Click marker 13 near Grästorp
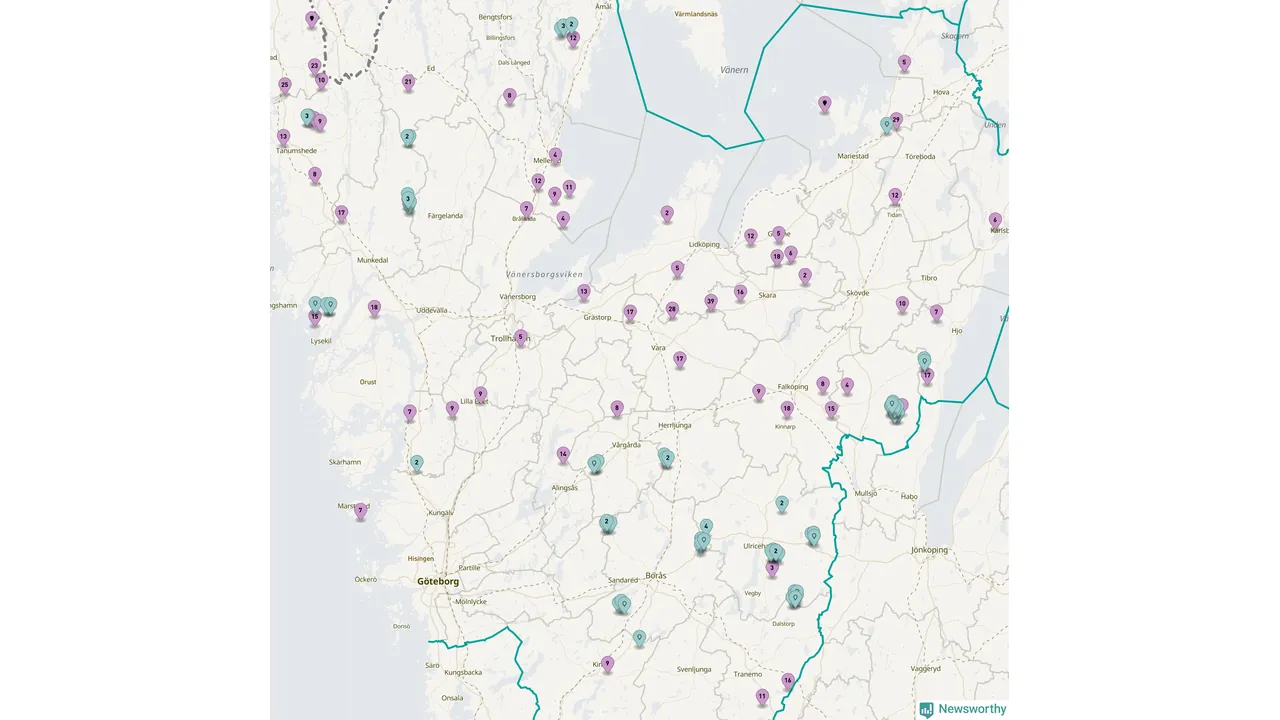Viewport: 1280px width, 720px height. coord(584,293)
